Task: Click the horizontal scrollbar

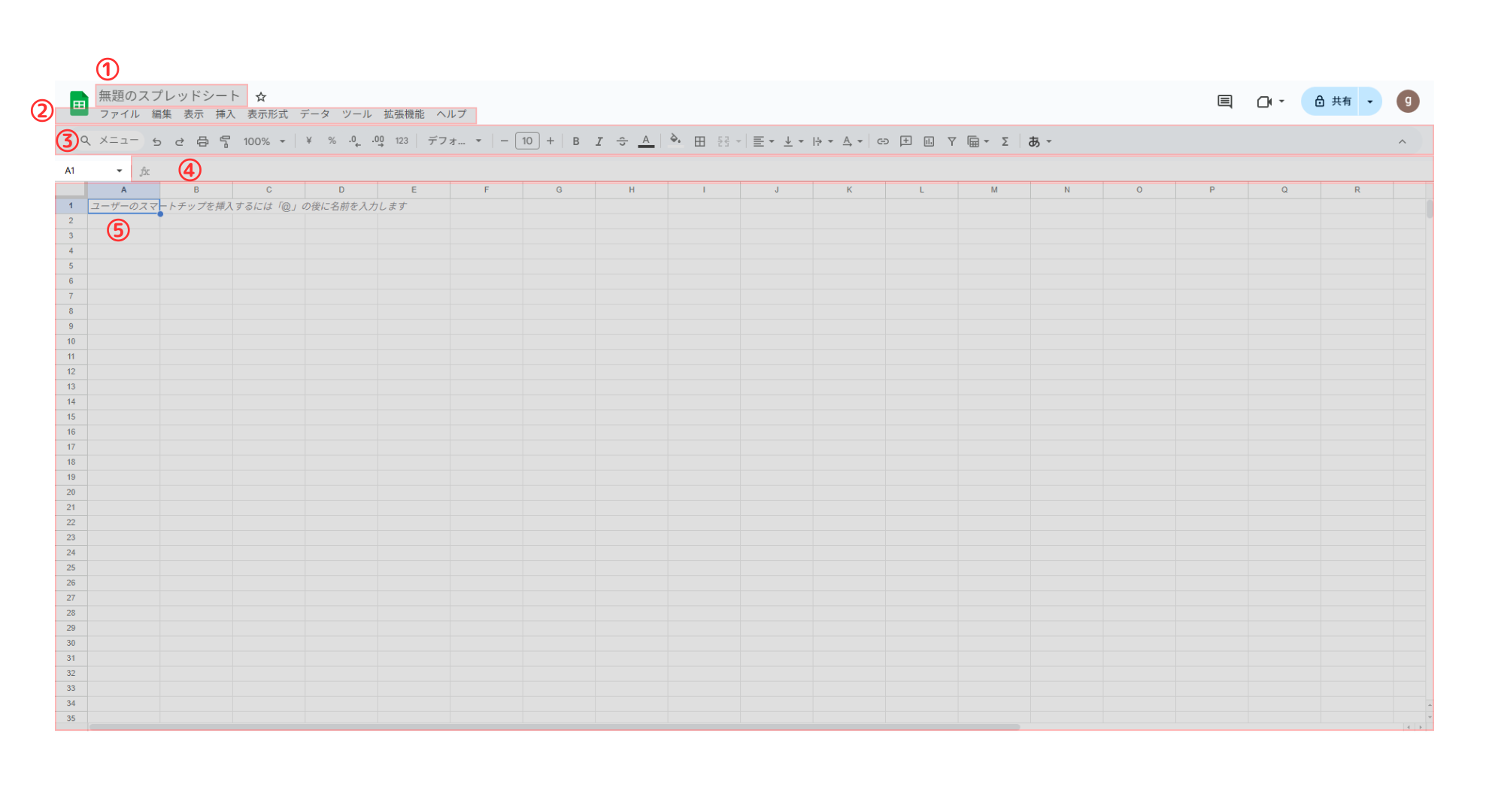Action: tap(554, 727)
